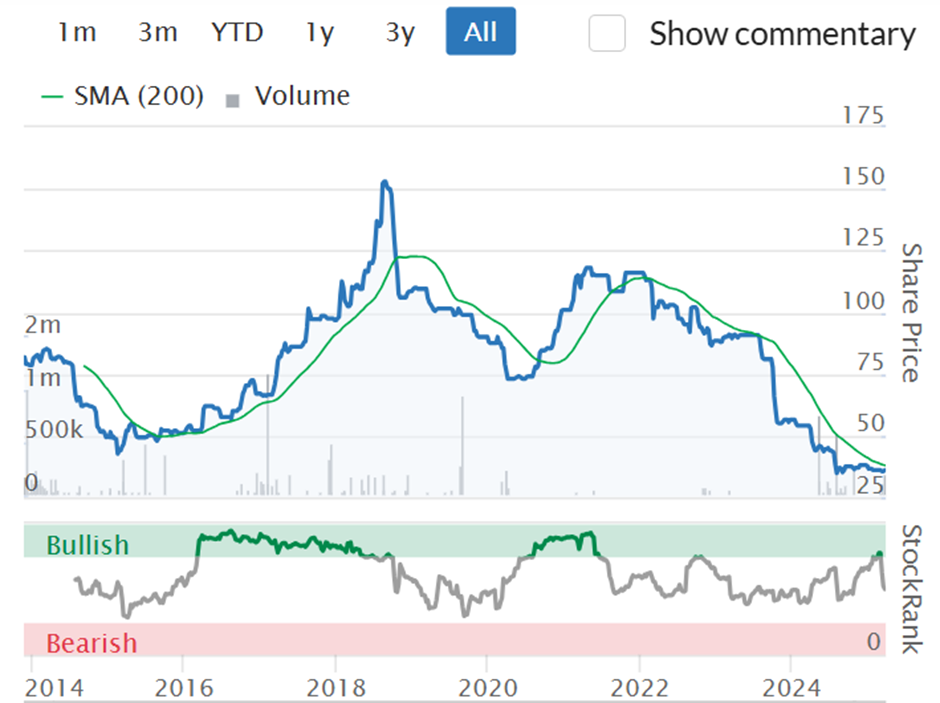Viewport: 940px width, 703px height.
Task: Click the All range button
Action: [481, 31]
